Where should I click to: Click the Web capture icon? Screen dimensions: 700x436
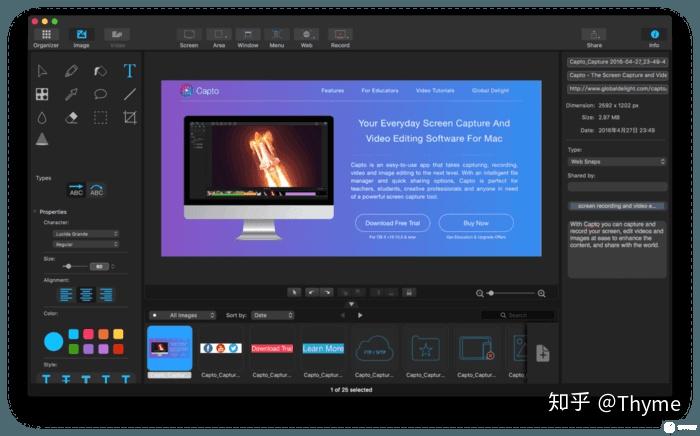click(x=306, y=35)
